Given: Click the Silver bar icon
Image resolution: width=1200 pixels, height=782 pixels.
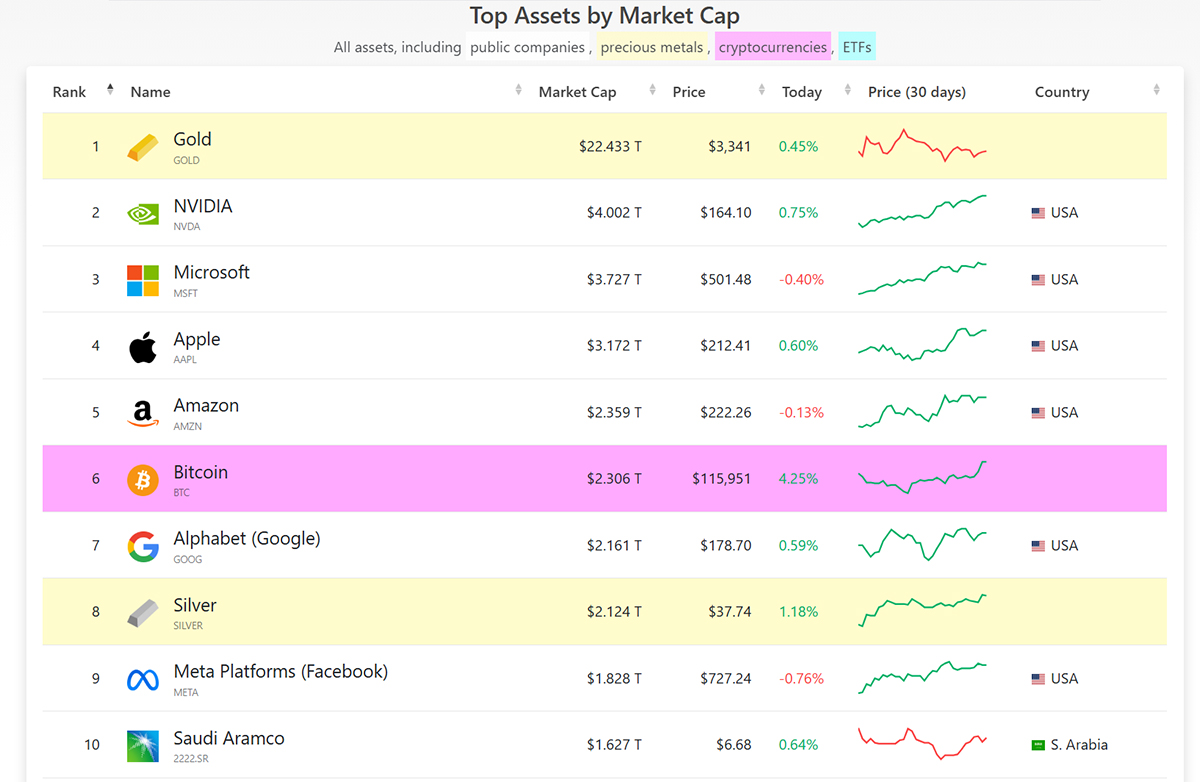Looking at the screenshot, I should pyautogui.click(x=143, y=612).
